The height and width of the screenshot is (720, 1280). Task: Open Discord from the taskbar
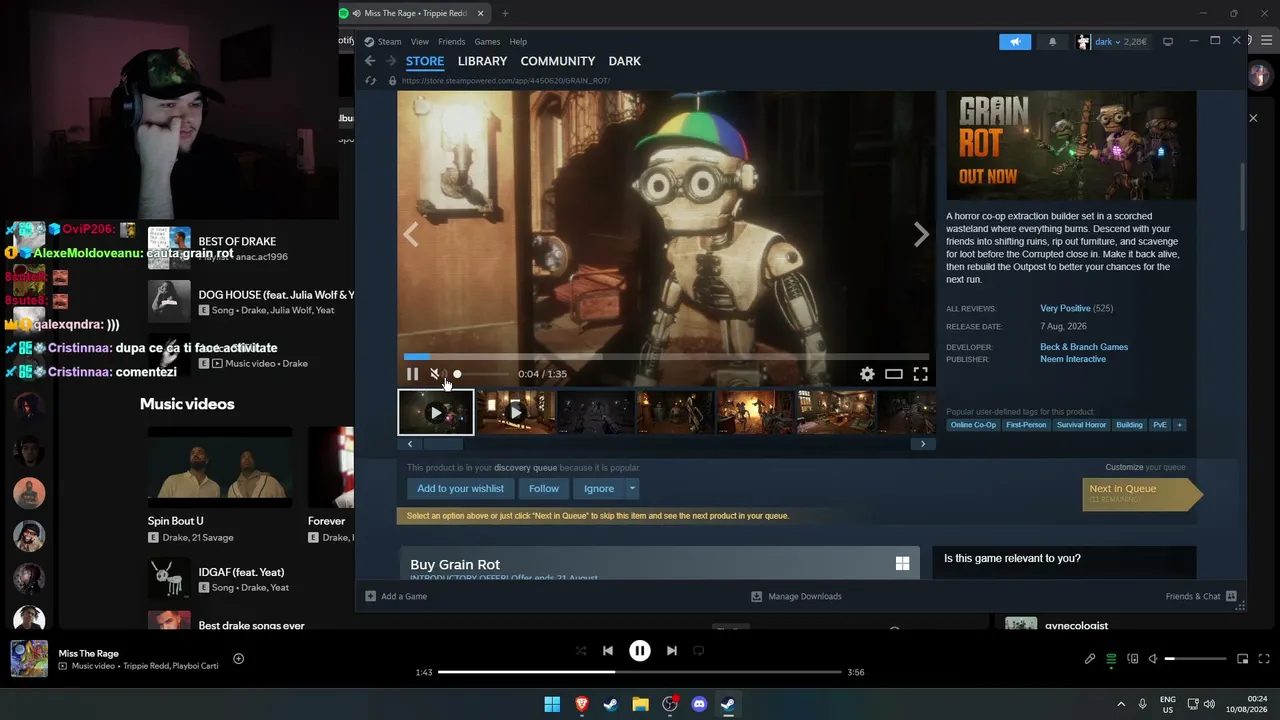(x=699, y=704)
